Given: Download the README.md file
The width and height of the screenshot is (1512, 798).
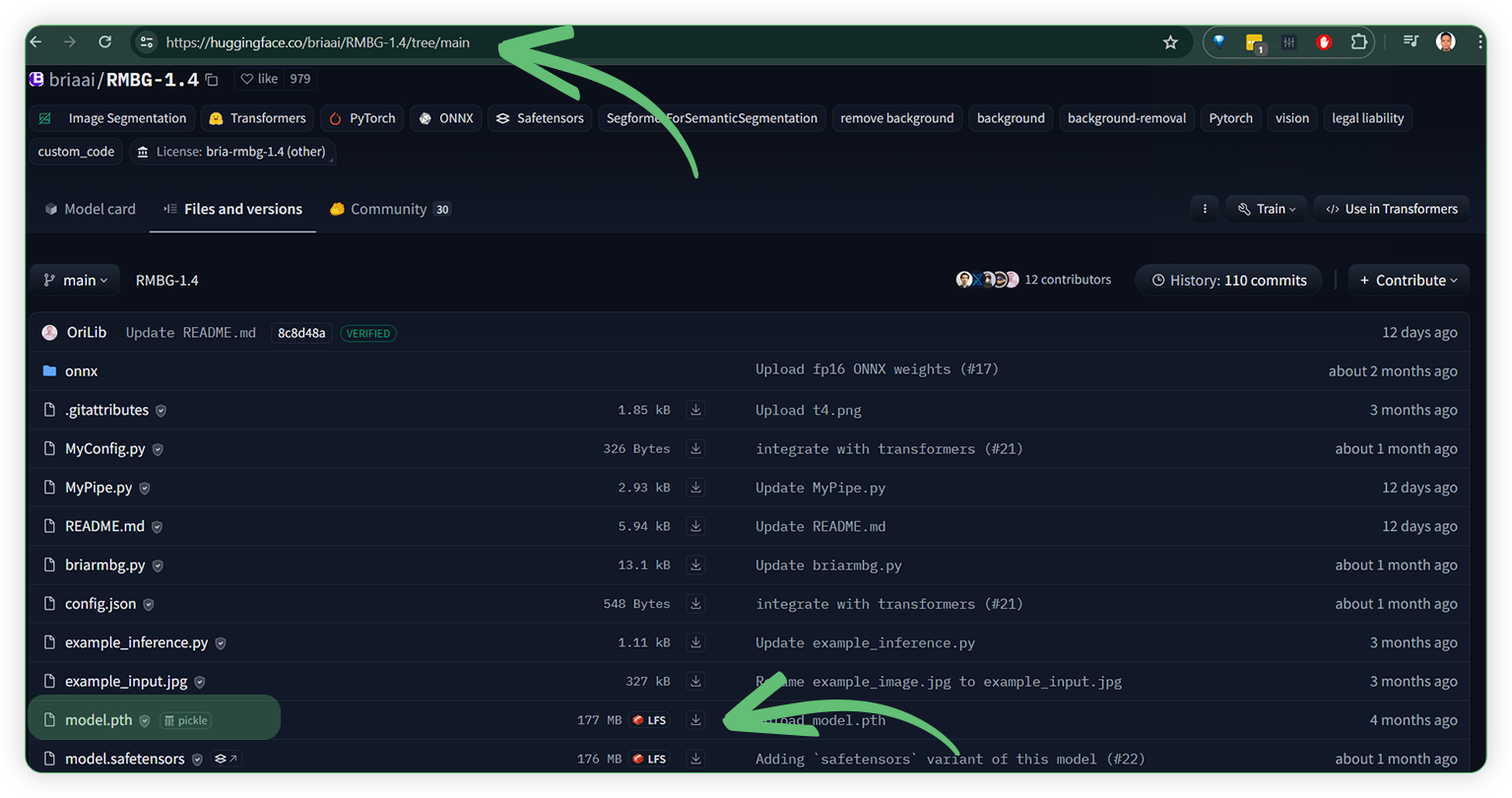Looking at the screenshot, I should click(695, 526).
